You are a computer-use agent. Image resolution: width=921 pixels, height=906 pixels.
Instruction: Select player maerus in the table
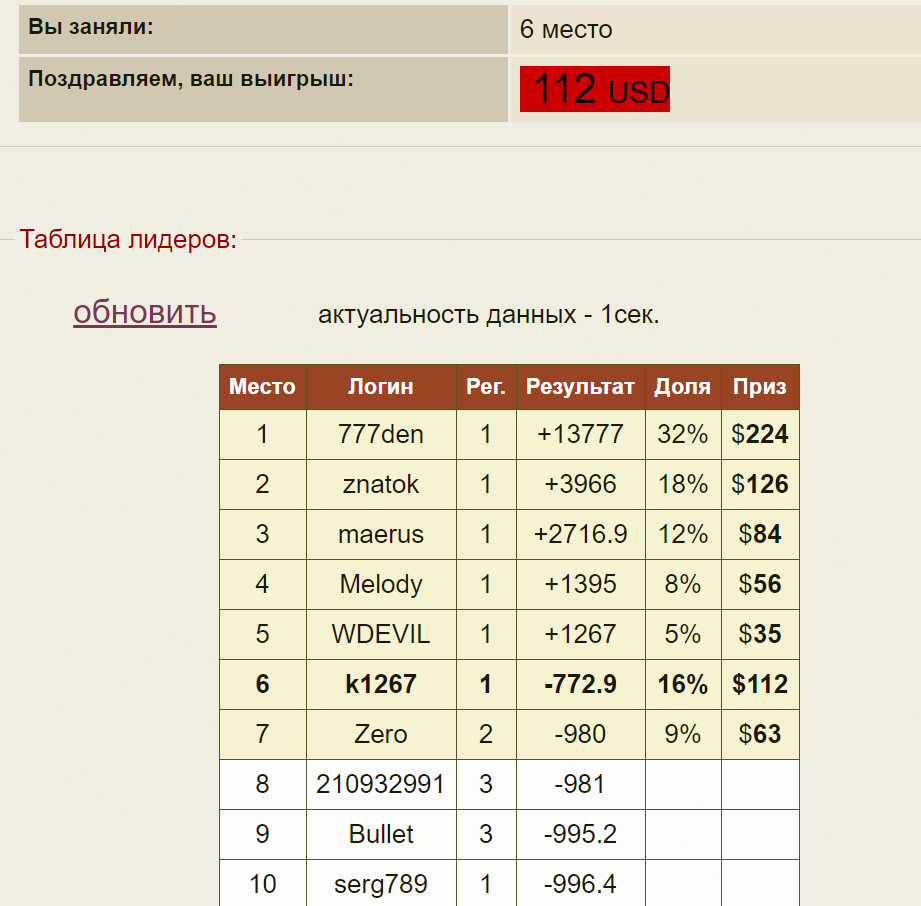click(380, 535)
